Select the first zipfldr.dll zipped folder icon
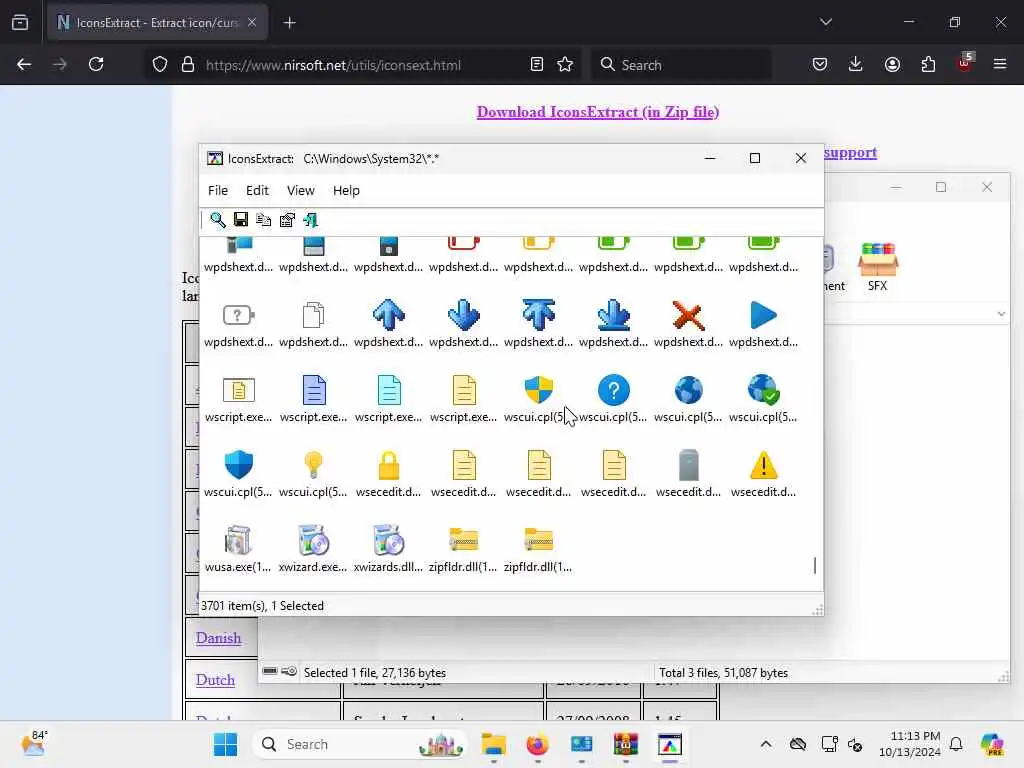1024x768 pixels. pos(464,540)
